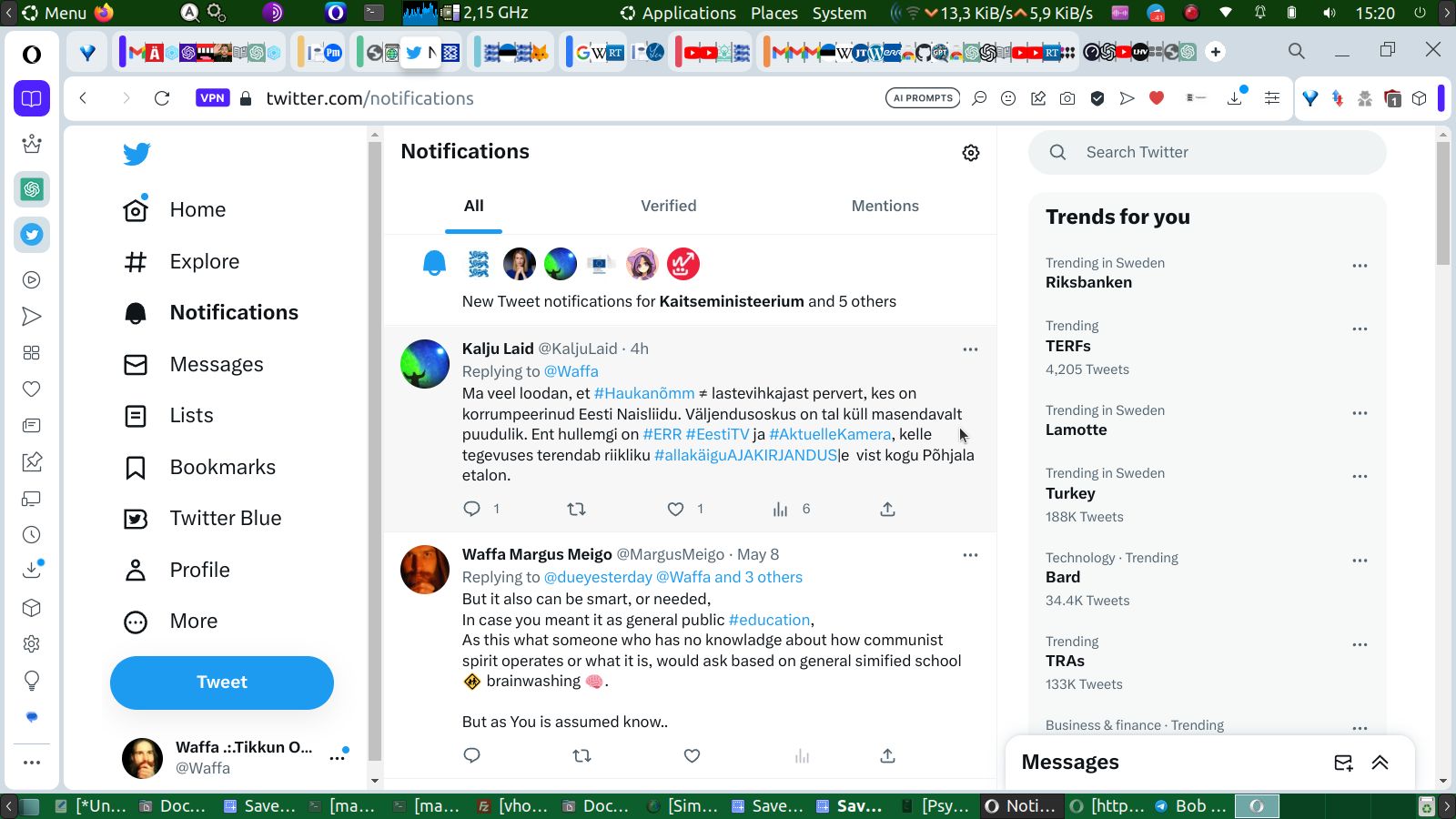
Task: Open options for the Lamotte trend
Action: point(1360,413)
